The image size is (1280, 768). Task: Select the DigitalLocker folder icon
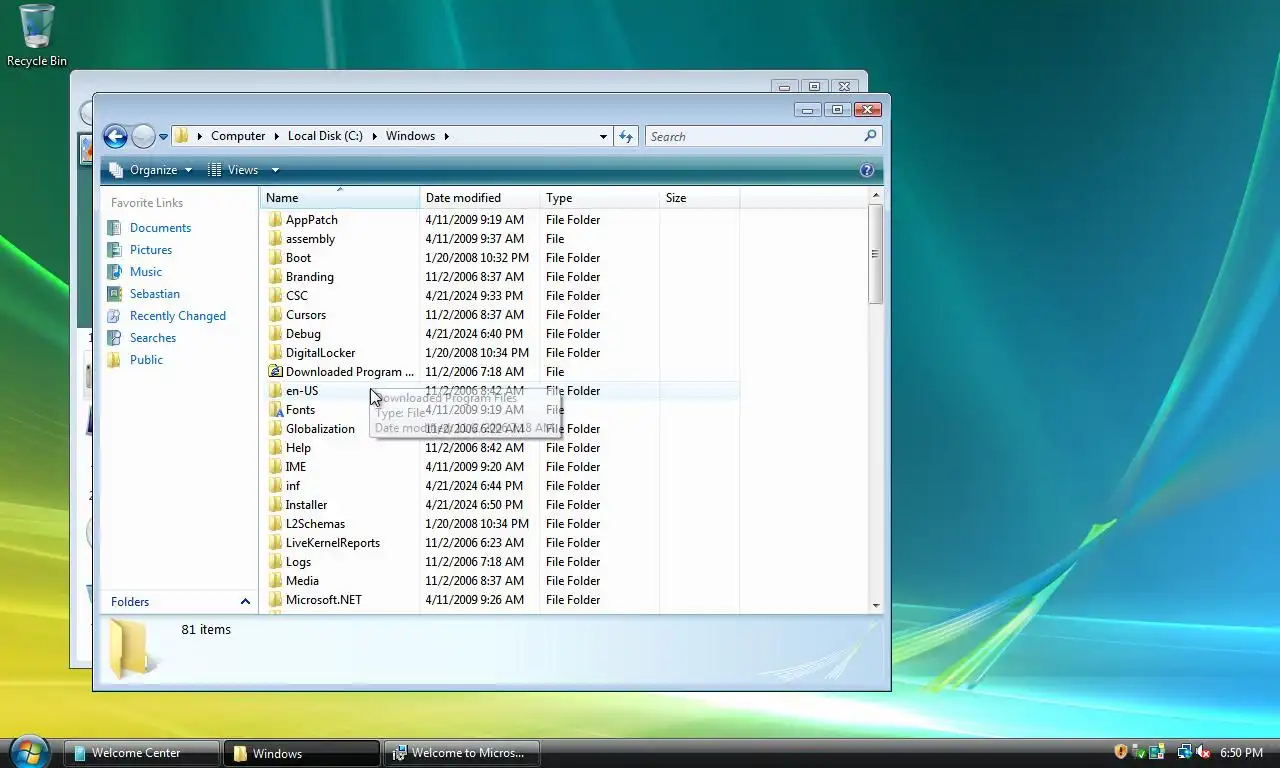coord(276,353)
